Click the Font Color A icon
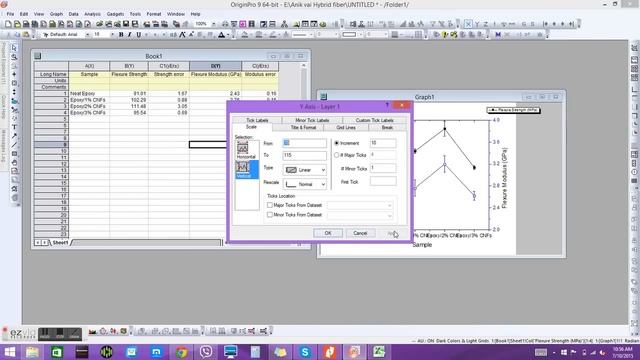640x360 pixels. click(221, 35)
